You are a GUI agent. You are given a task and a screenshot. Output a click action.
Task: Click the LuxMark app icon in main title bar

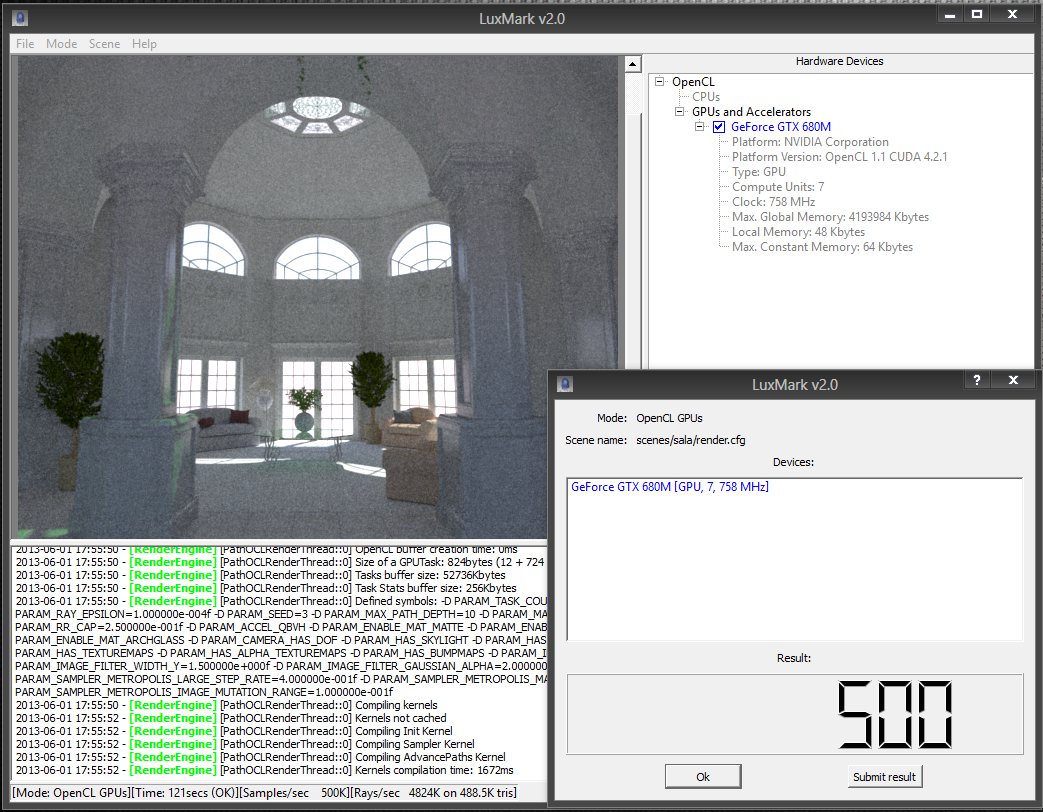pos(20,18)
